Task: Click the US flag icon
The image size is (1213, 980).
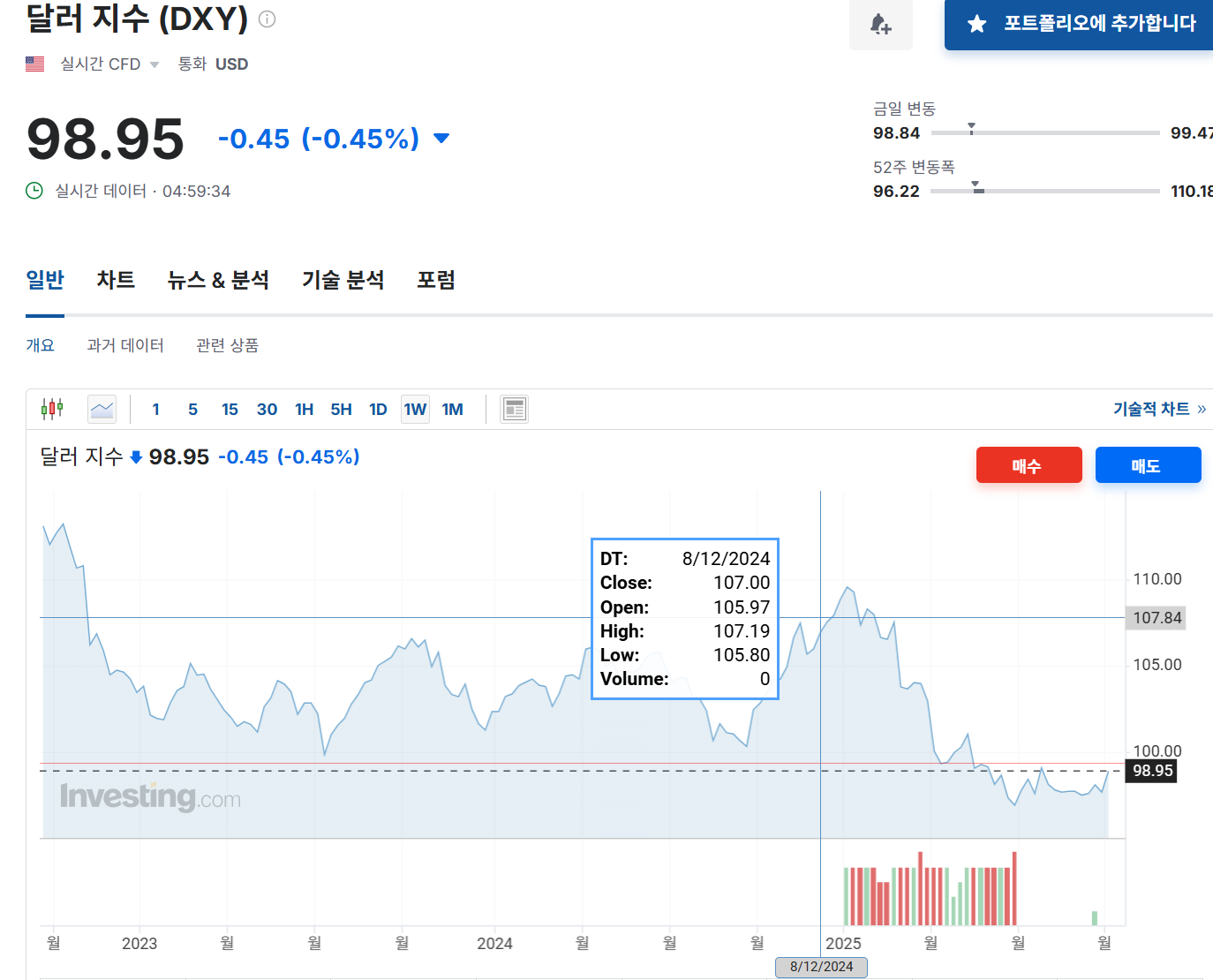Action: click(x=35, y=64)
